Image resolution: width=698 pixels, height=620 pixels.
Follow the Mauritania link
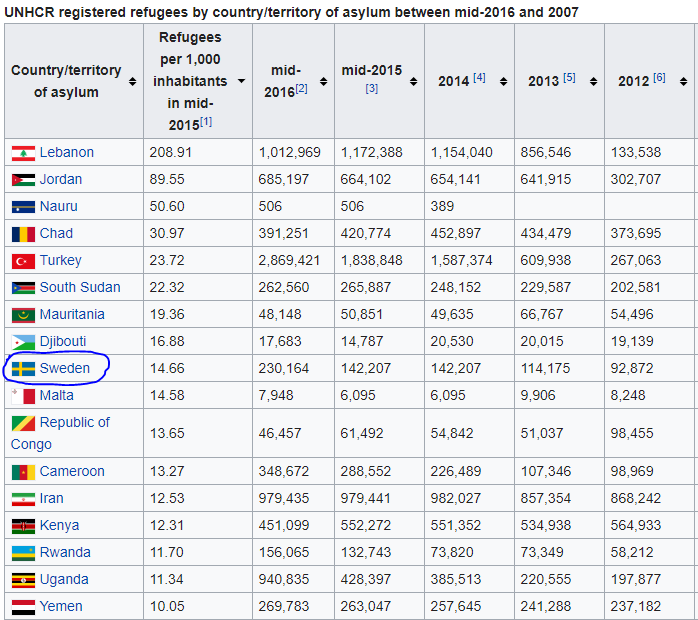(x=72, y=314)
